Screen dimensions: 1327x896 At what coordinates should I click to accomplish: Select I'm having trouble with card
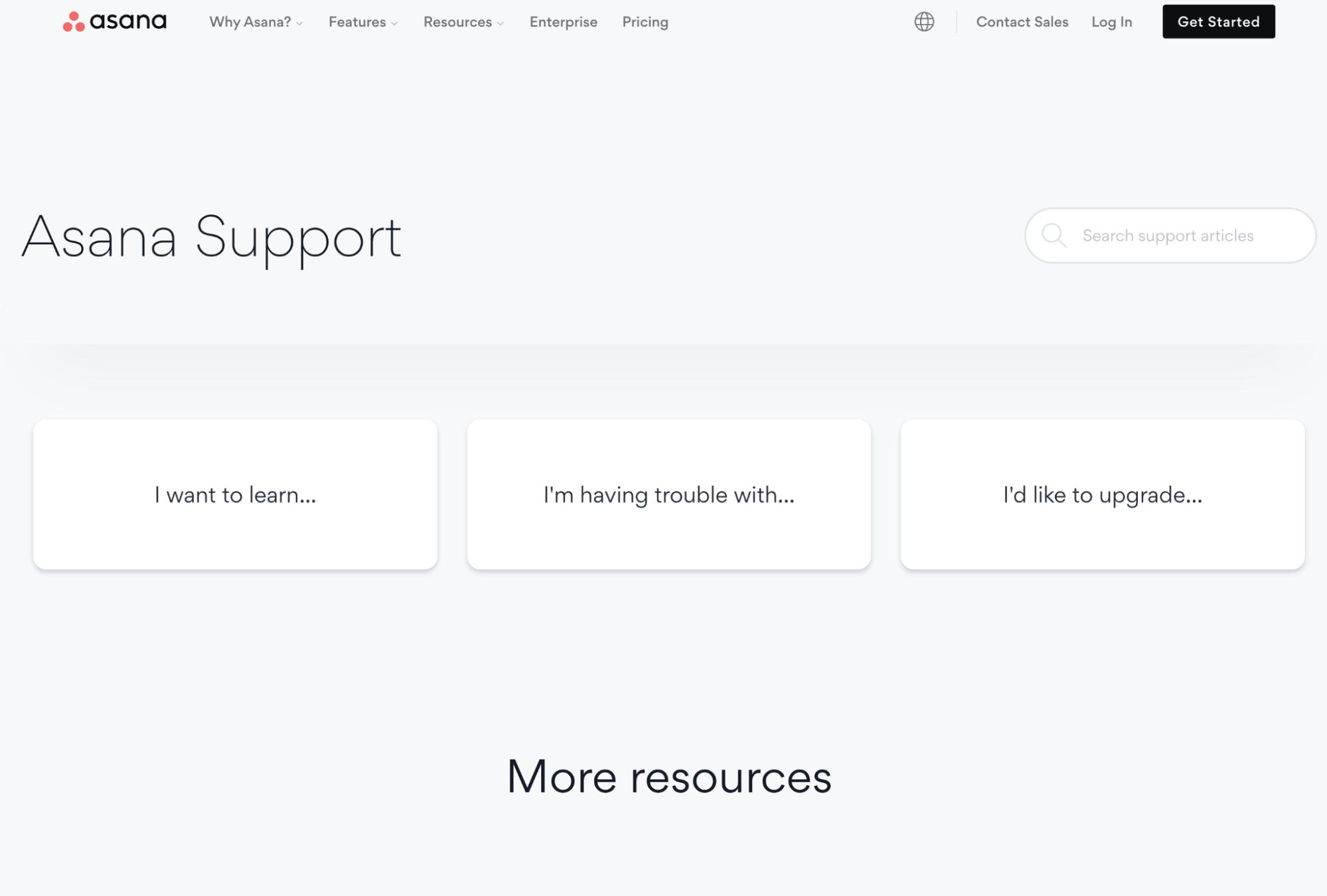point(668,494)
